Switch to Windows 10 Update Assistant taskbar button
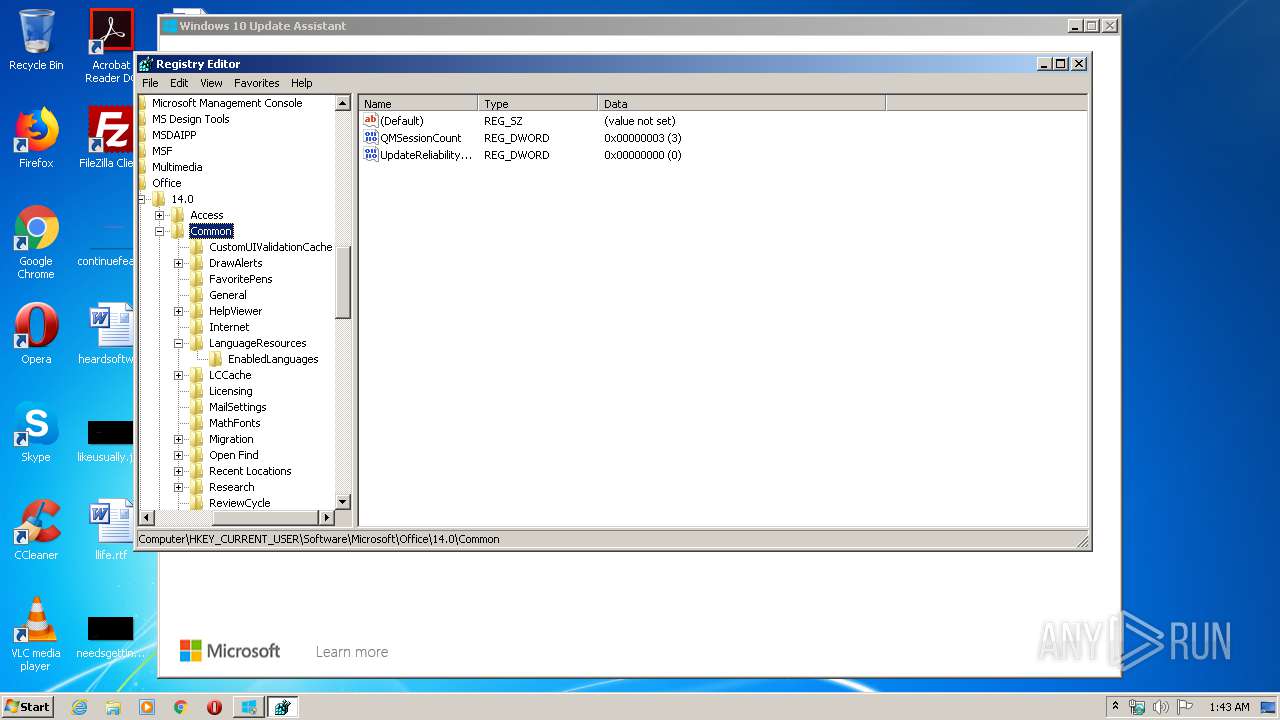1280x720 pixels. (248, 707)
